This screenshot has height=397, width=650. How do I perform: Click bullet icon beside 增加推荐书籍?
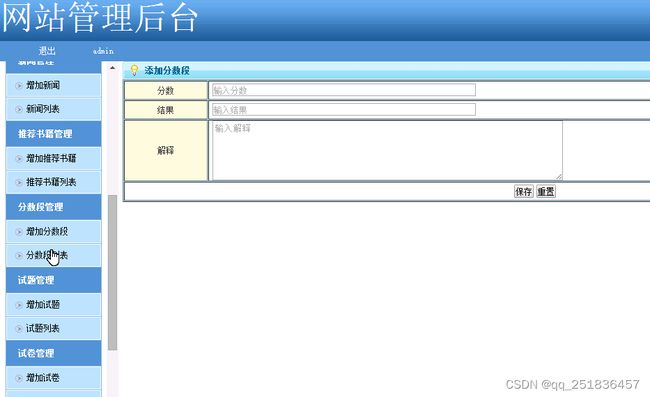point(19,159)
